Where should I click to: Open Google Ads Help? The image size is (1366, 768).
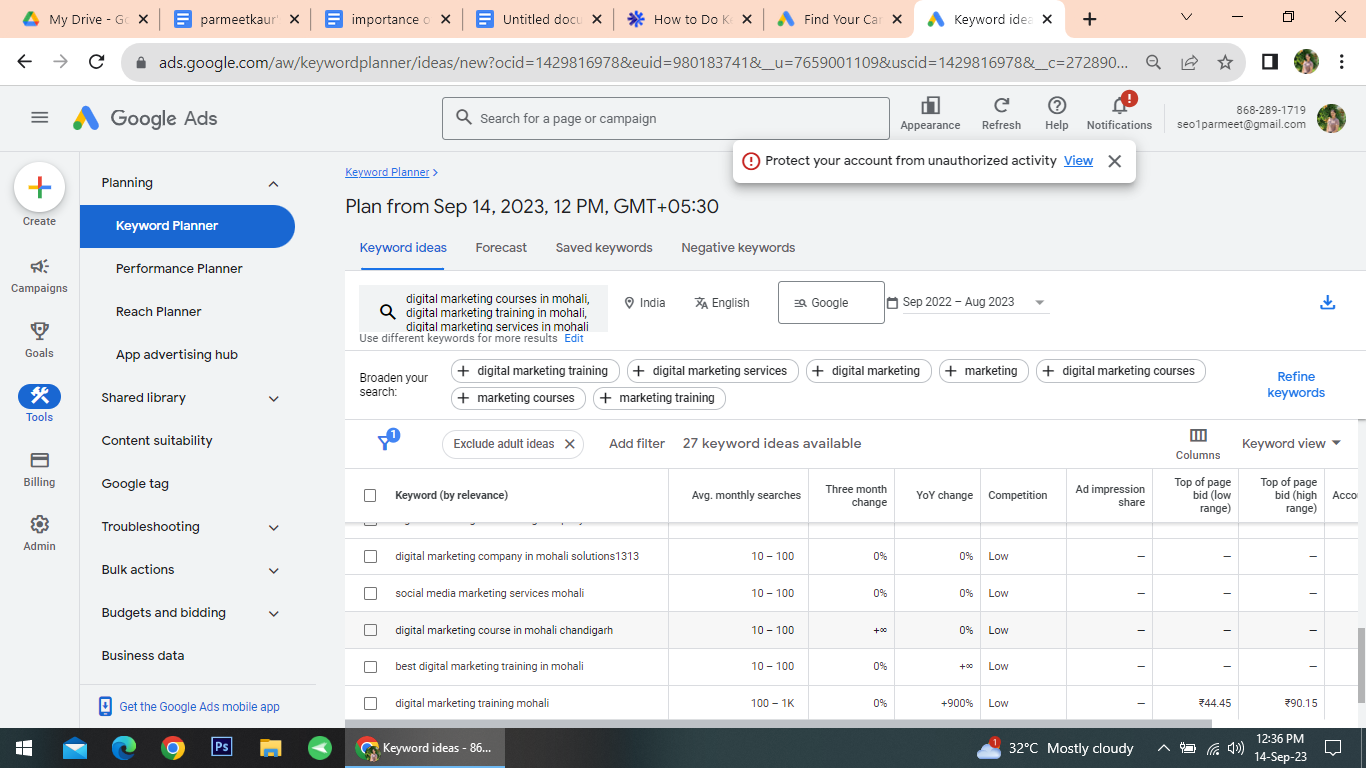1057,113
